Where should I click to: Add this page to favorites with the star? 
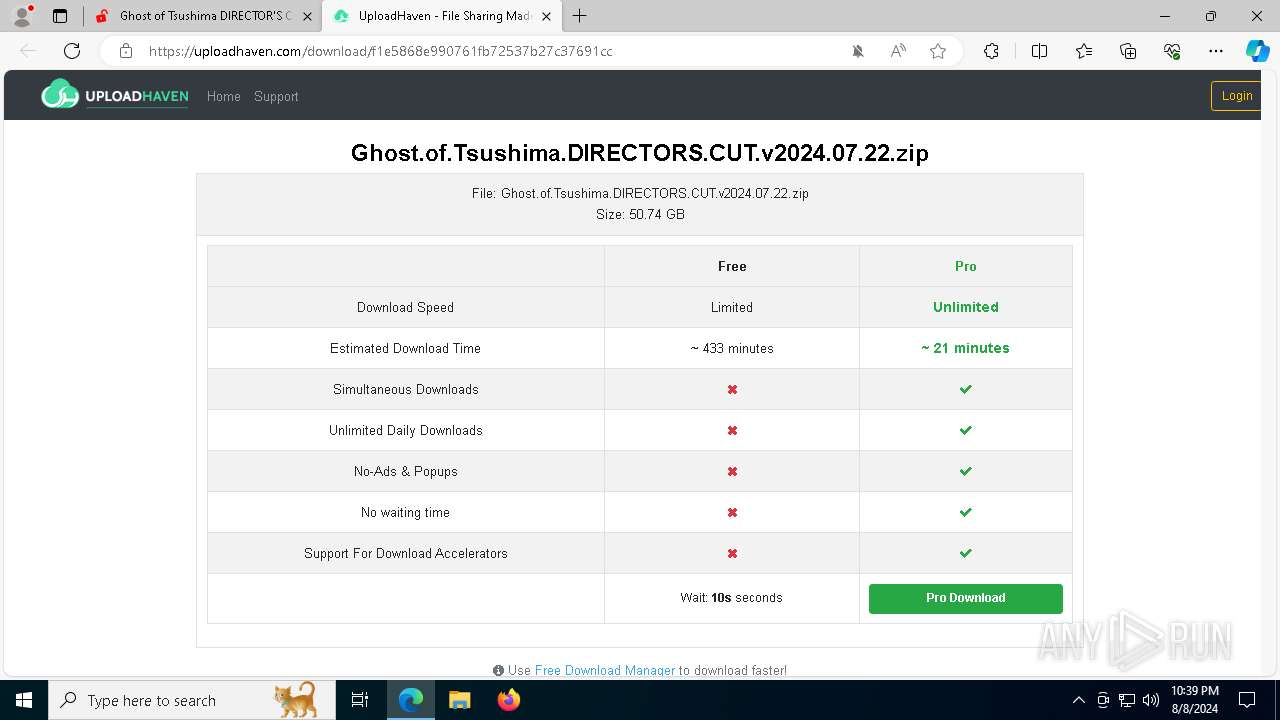tap(938, 51)
